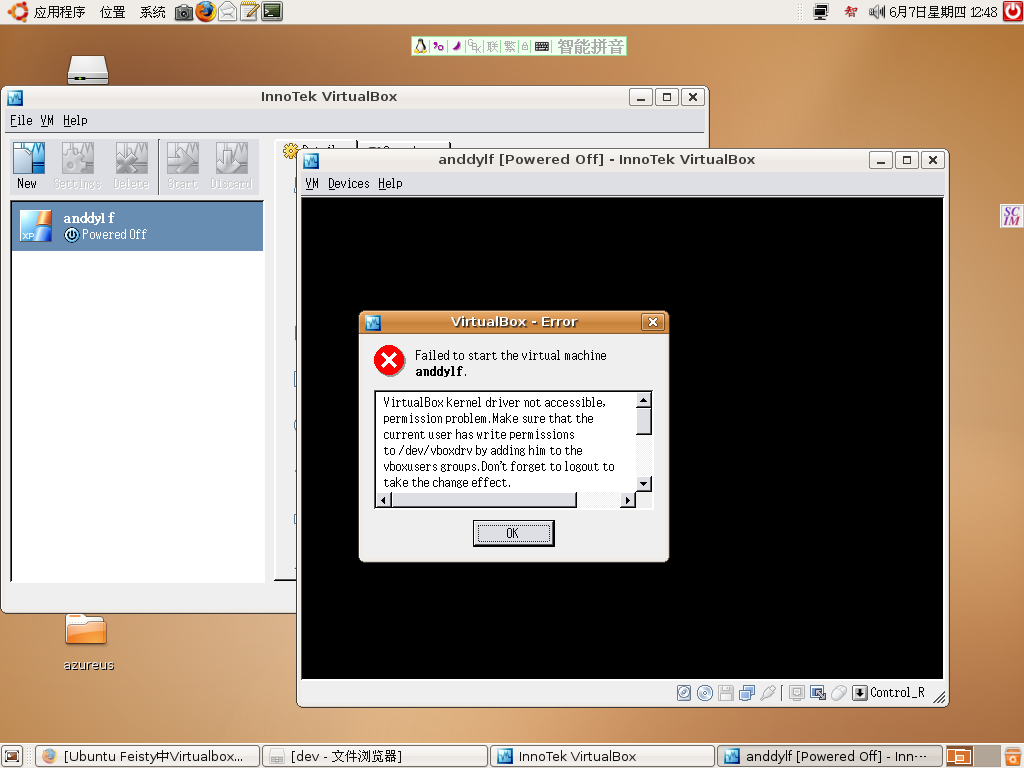Click the show desktop button in the bottom panel
The width and height of the screenshot is (1024, 768).
[x=13, y=756]
